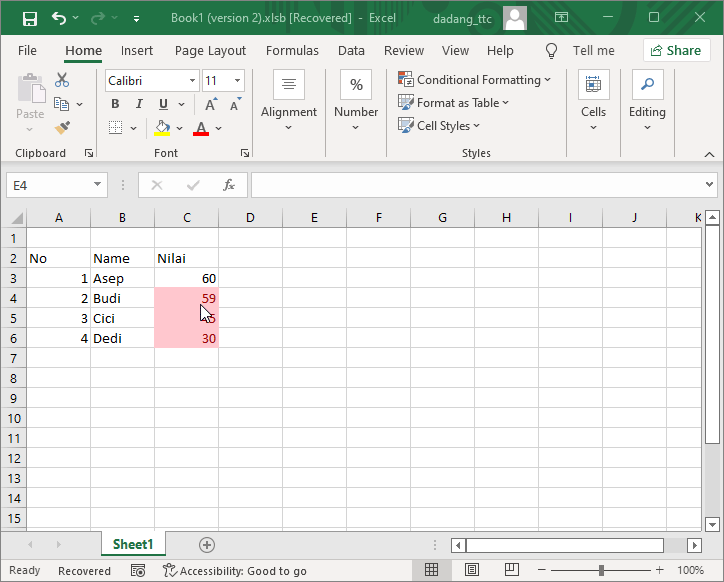Toggle Bold formatting
The height and width of the screenshot is (582, 724).
click(x=115, y=104)
